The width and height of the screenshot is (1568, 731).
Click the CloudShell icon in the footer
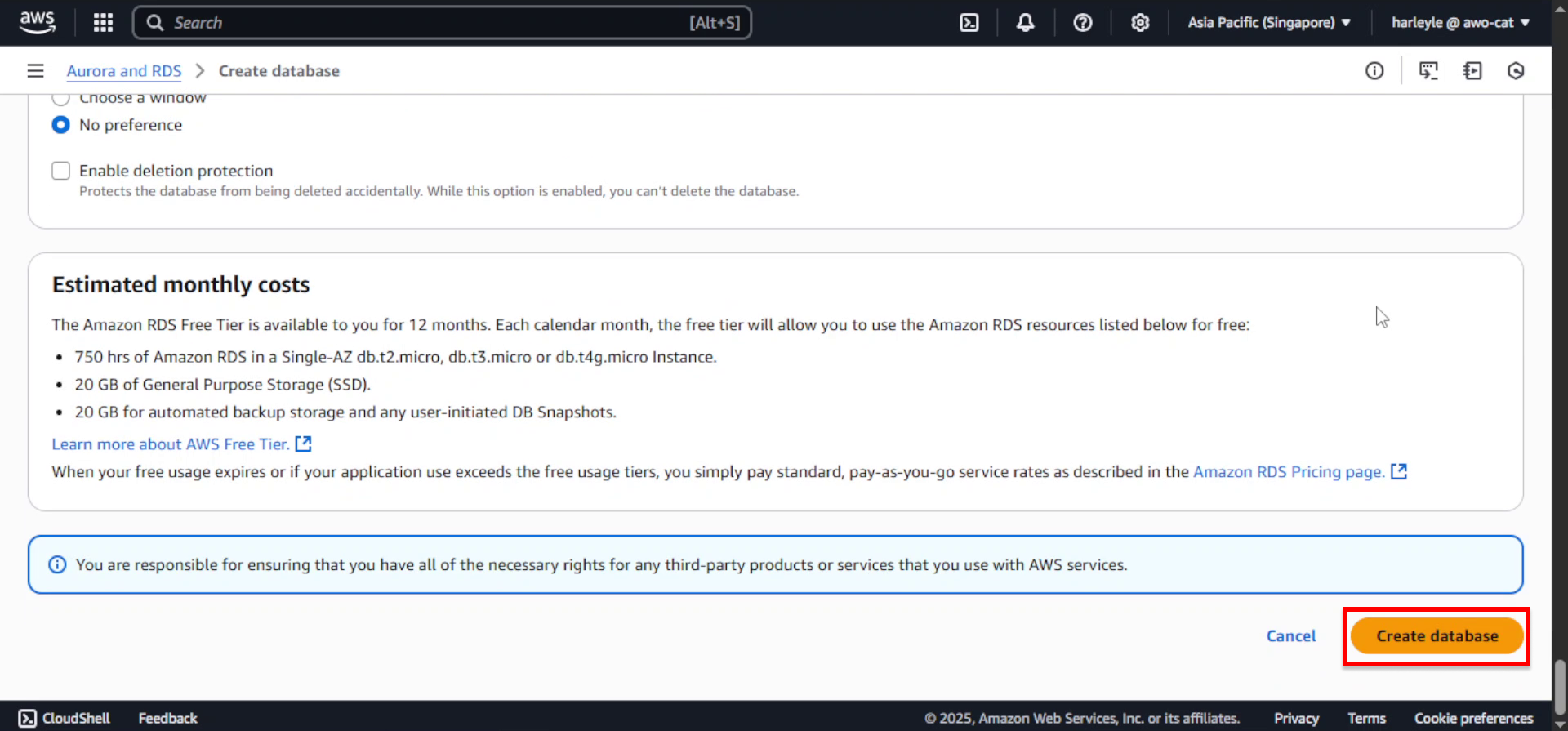[28, 718]
